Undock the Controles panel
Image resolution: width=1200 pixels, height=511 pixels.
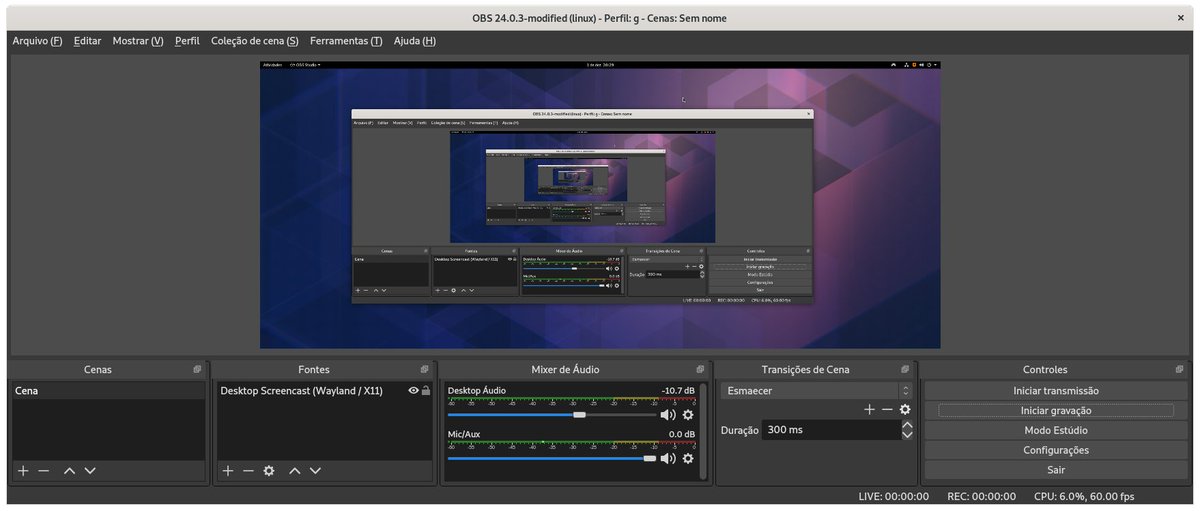1180,370
